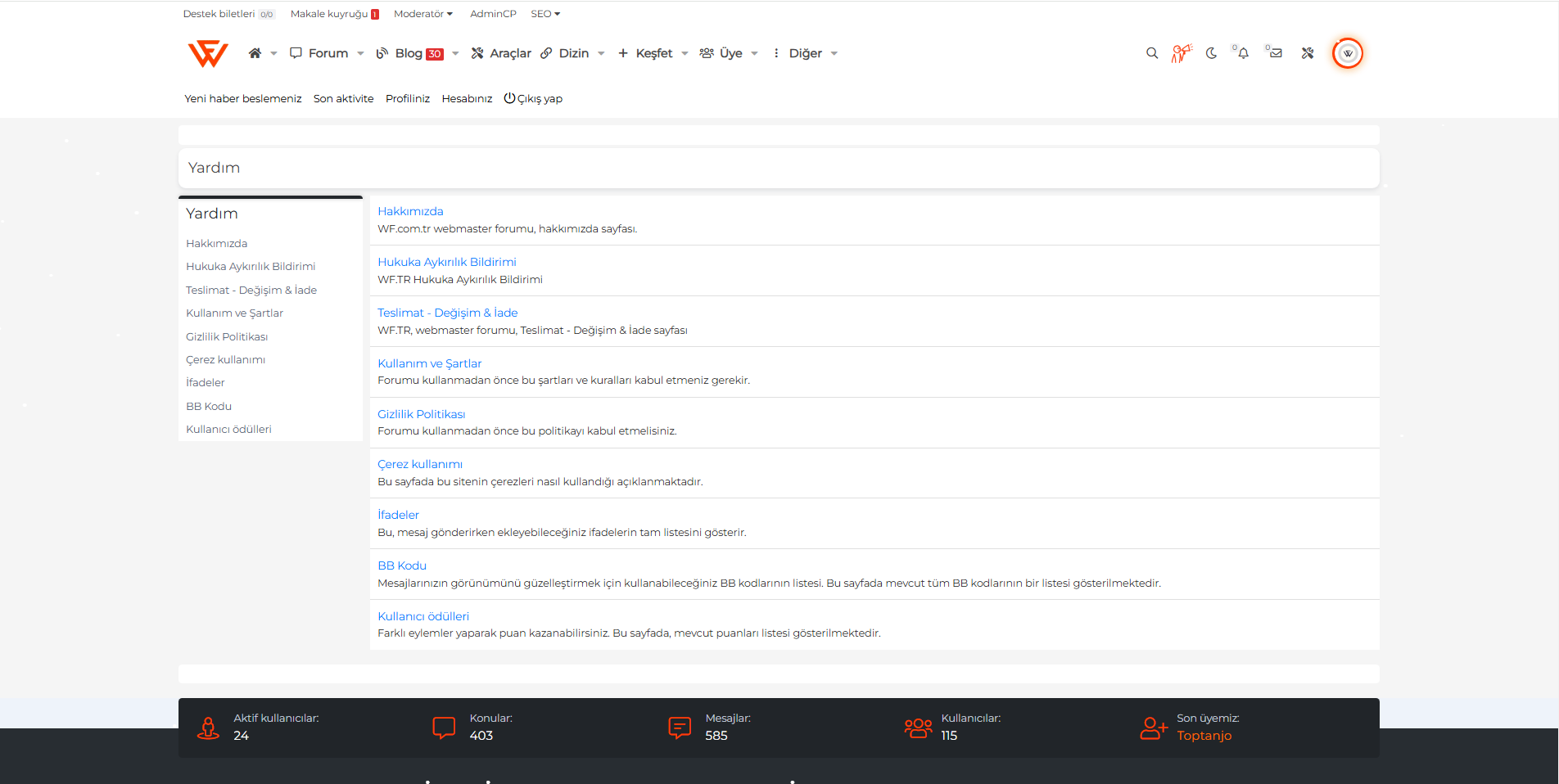Click the tools icon near the avatar
Image resolution: width=1559 pixels, height=784 pixels.
click(x=1308, y=53)
